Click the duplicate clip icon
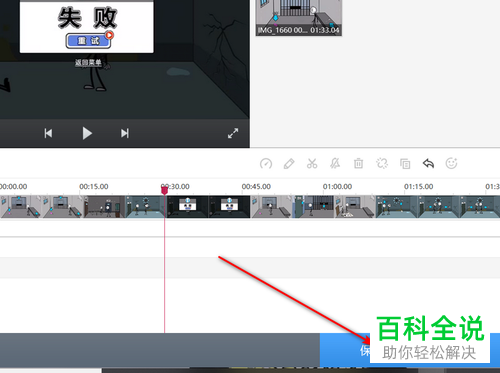Viewport: 500px width, 373px height. click(405, 164)
